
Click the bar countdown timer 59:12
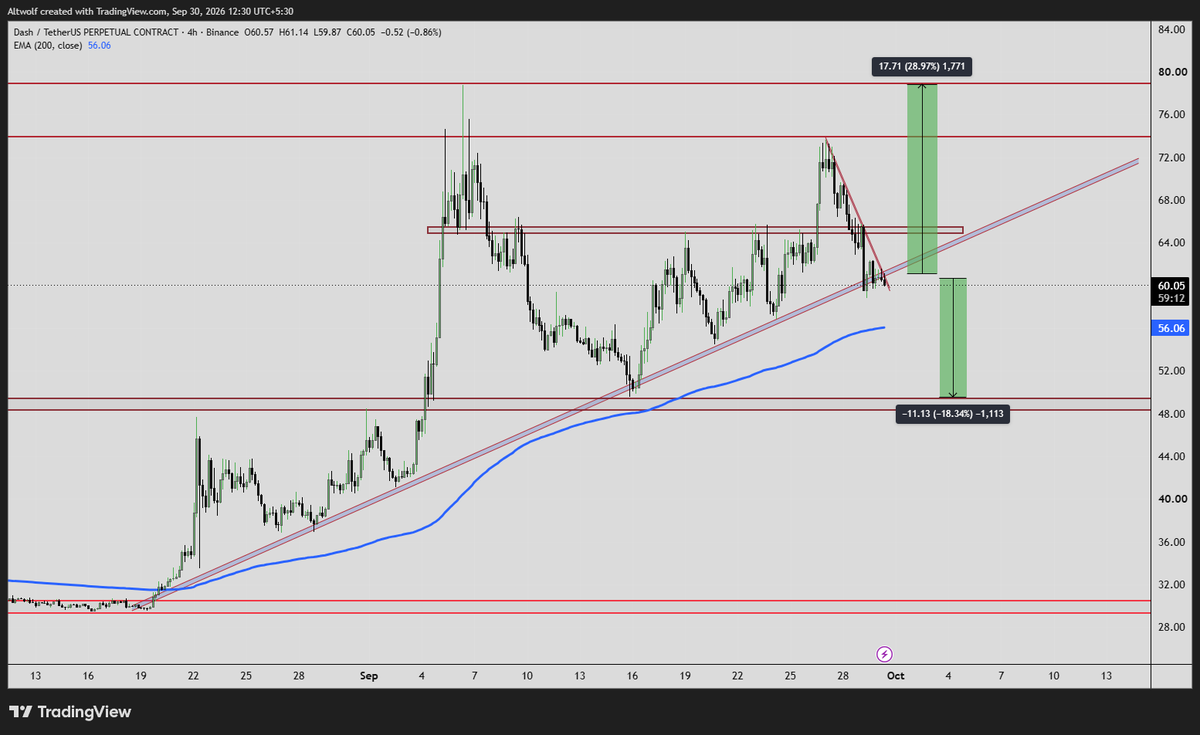(x=1171, y=297)
